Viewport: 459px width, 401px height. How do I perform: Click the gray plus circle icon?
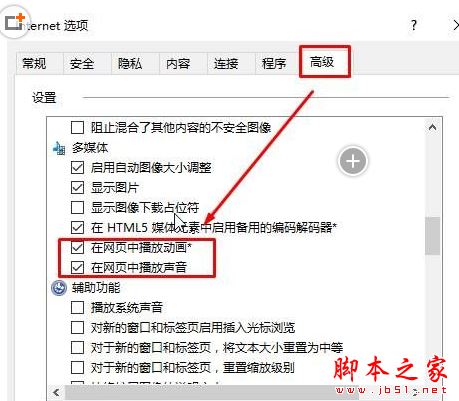(x=353, y=161)
